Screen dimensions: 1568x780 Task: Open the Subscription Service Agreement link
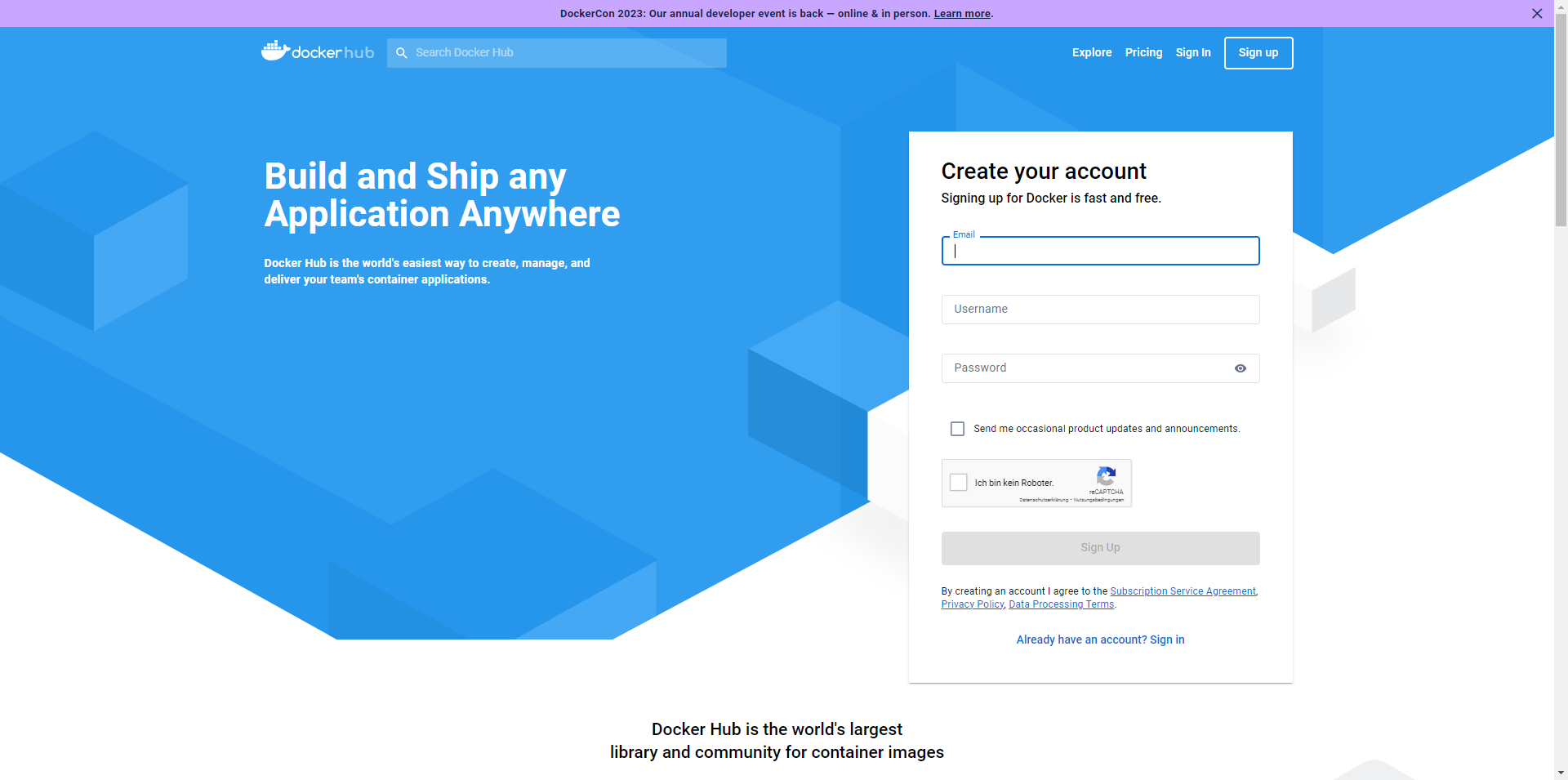pyautogui.click(x=1183, y=591)
